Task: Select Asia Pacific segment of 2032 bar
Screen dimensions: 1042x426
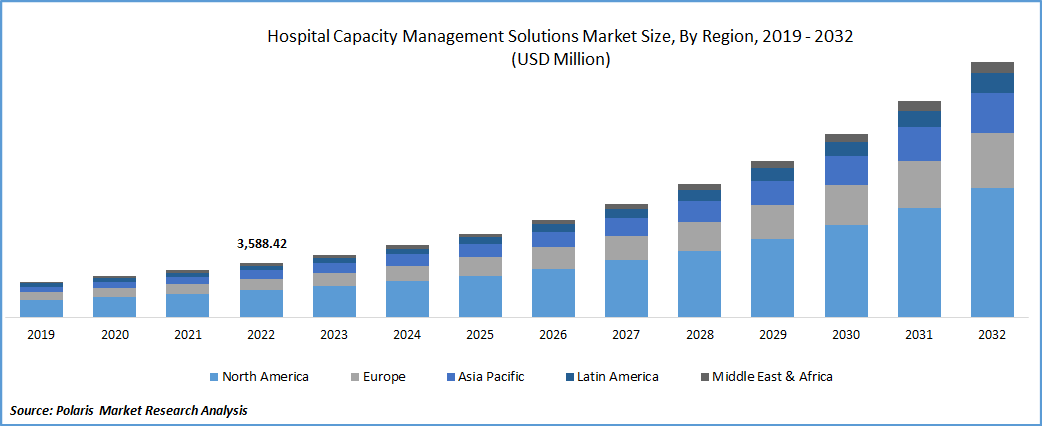Action: [x=992, y=113]
